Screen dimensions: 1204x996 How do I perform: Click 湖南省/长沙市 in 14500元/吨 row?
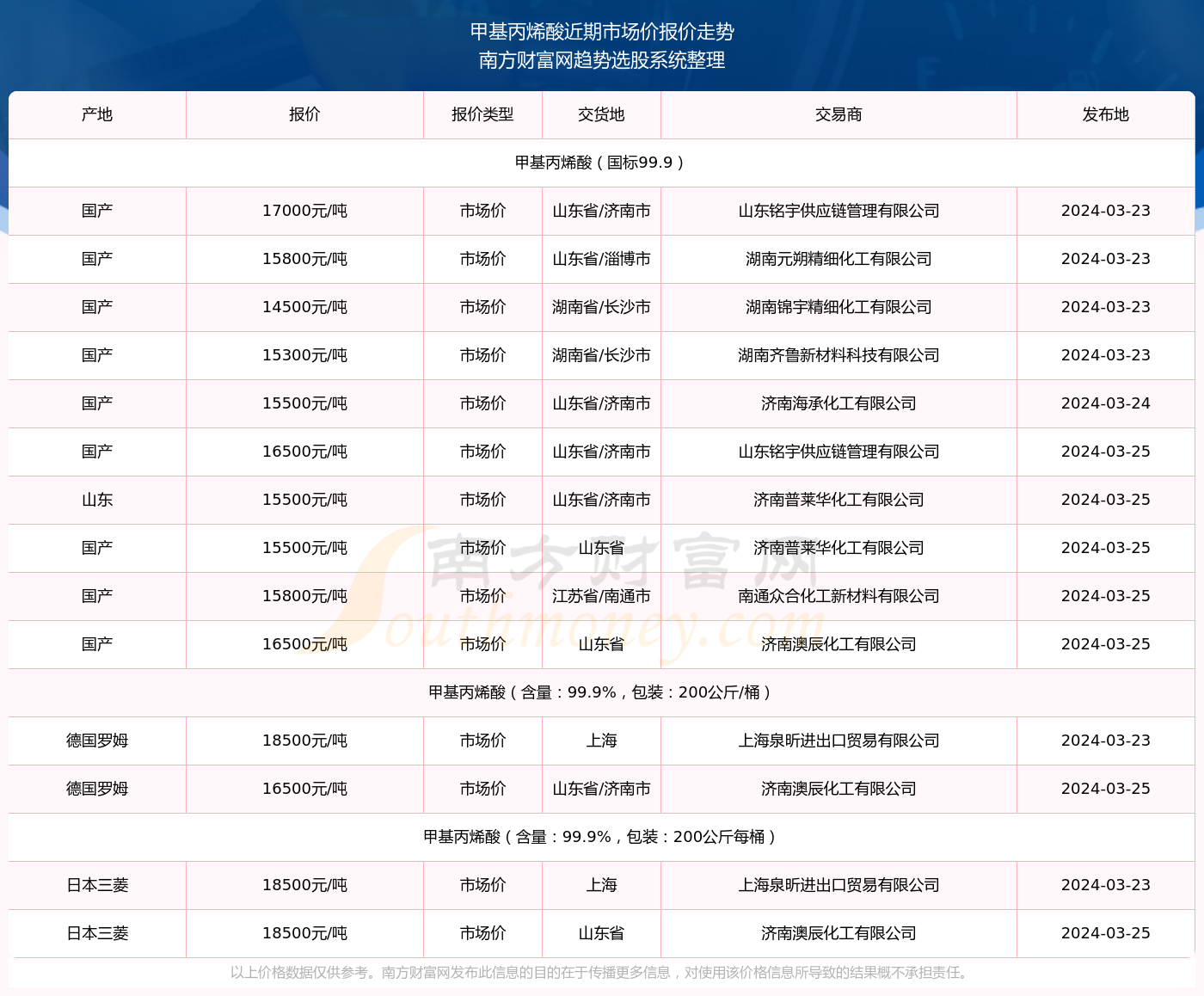click(x=601, y=307)
